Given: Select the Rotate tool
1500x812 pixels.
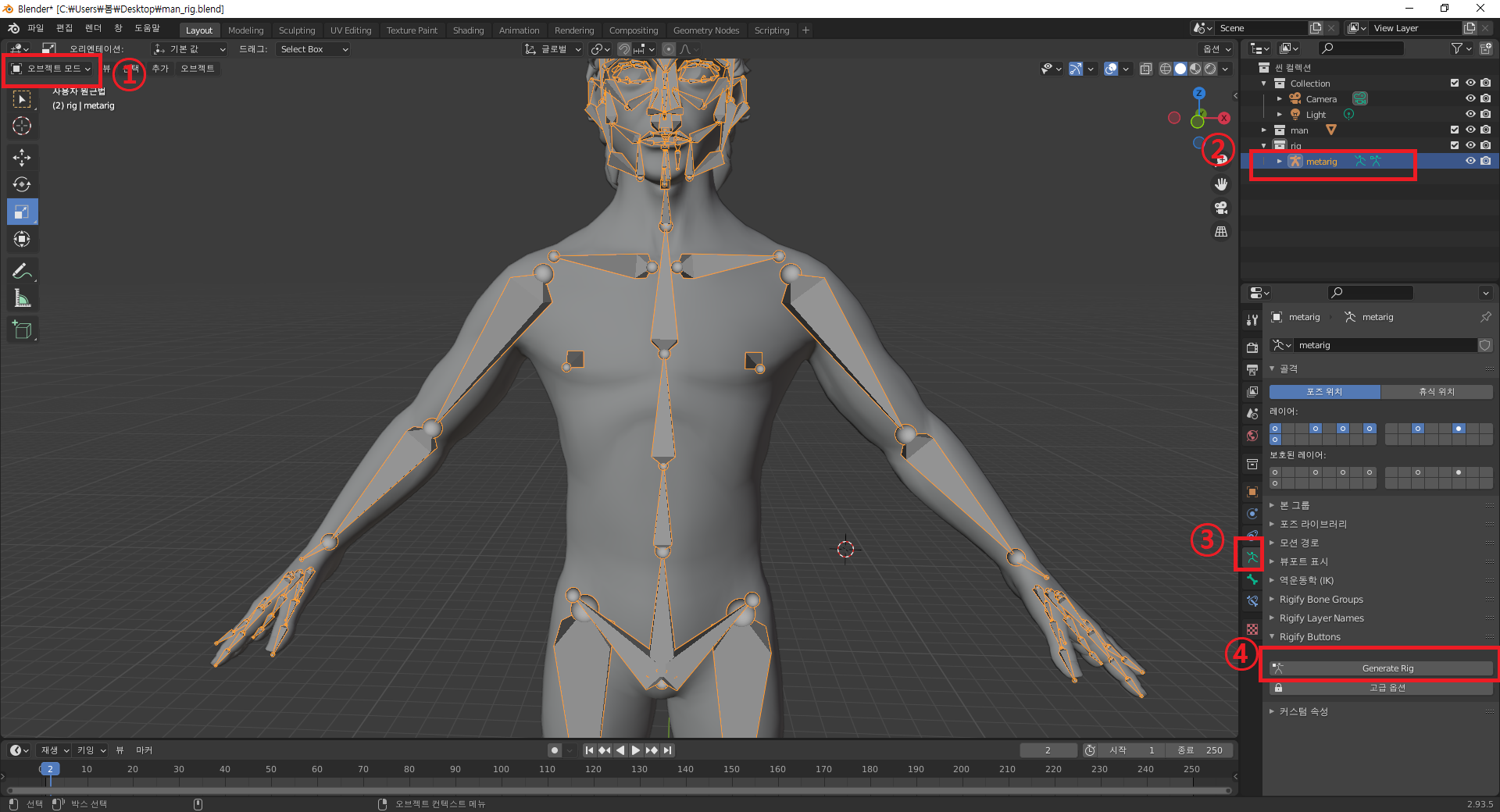Looking at the screenshot, I should pos(22,185).
